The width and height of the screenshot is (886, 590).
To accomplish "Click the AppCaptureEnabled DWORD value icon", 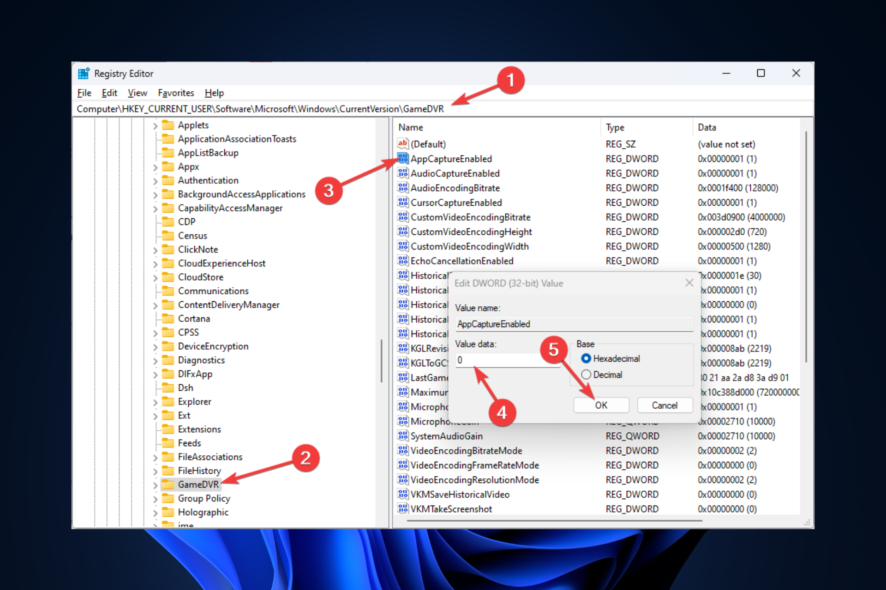I will 403,159.
